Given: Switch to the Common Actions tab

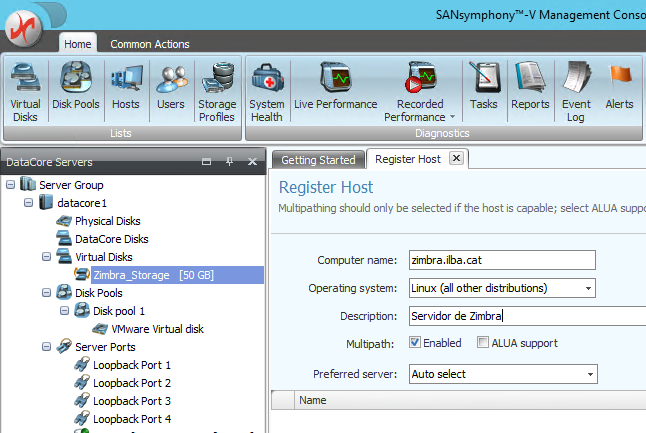Looking at the screenshot, I should coord(150,44).
